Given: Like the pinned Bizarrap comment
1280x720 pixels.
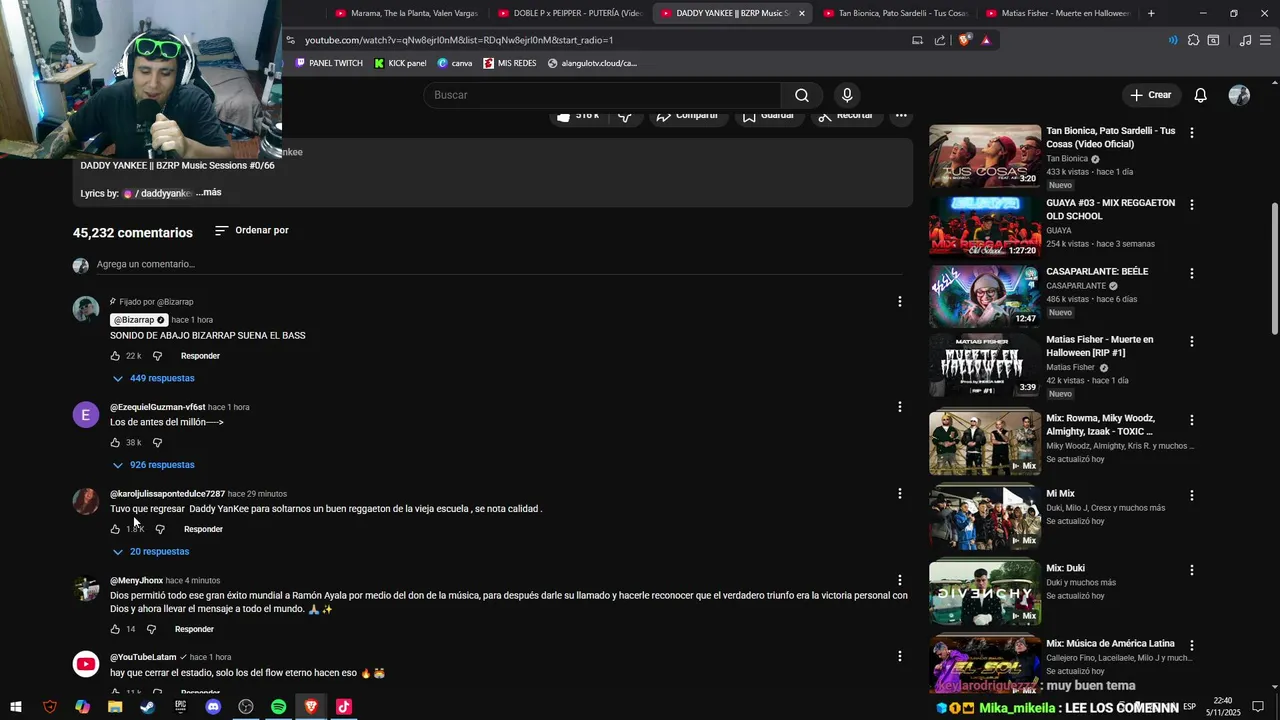Looking at the screenshot, I should pyautogui.click(x=115, y=356).
